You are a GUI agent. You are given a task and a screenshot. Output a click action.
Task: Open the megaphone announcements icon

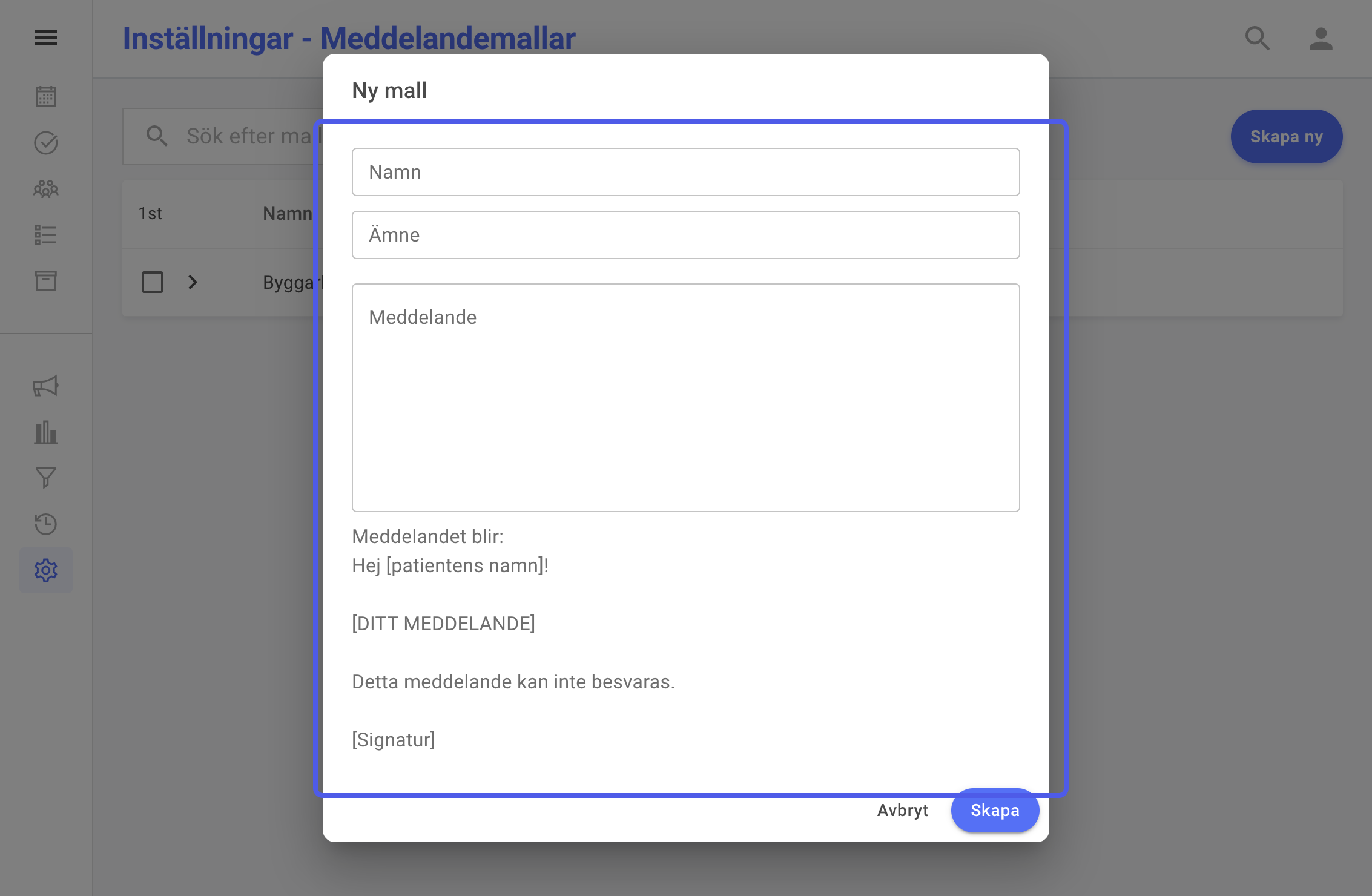click(x=46, y=386)
